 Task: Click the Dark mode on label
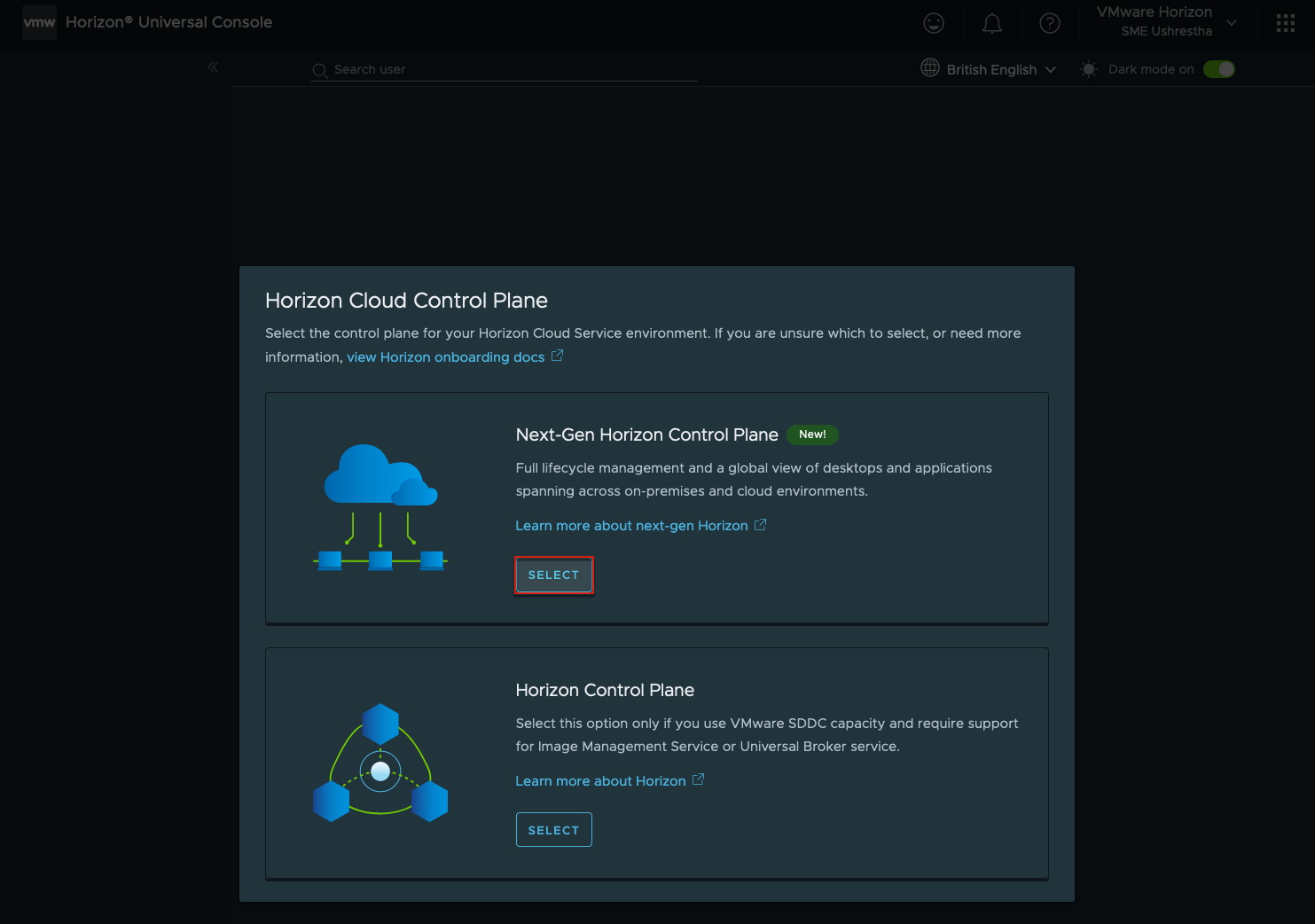(1151, 69)
